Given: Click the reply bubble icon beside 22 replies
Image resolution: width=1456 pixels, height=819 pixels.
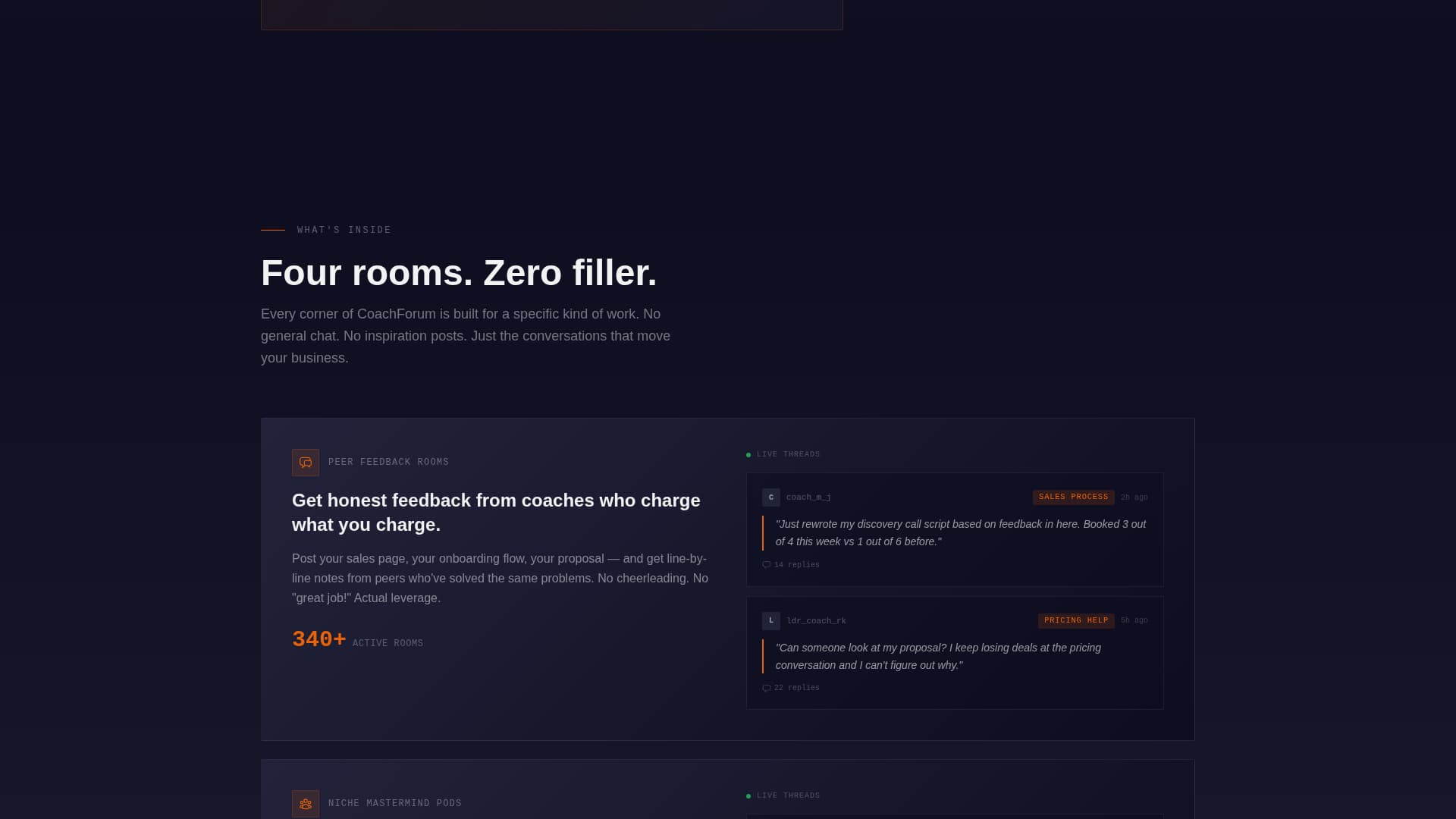Looking at the screenshot, I should (767, 689).
